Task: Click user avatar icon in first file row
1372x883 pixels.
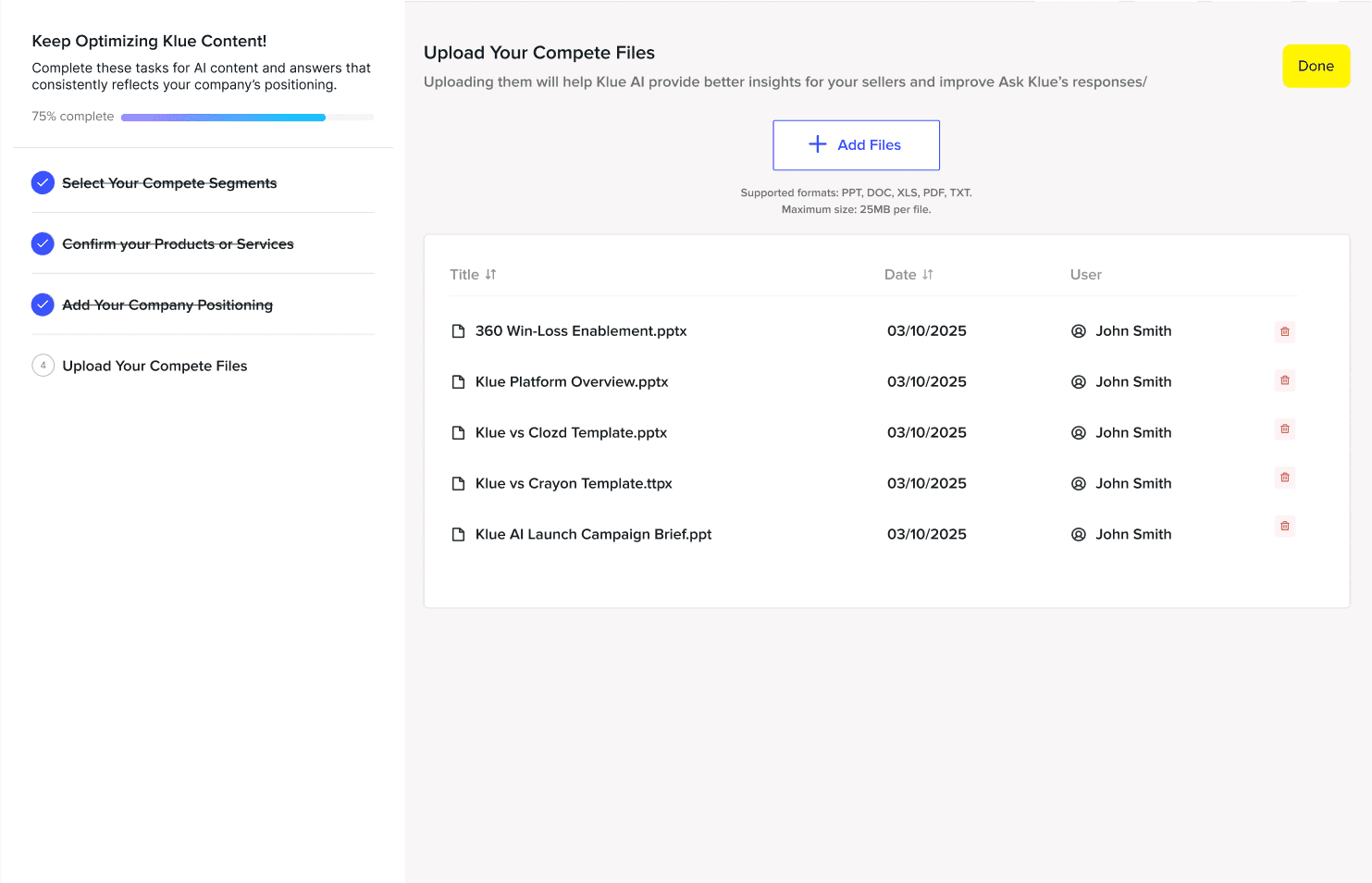Action: tap(1079, 331)
